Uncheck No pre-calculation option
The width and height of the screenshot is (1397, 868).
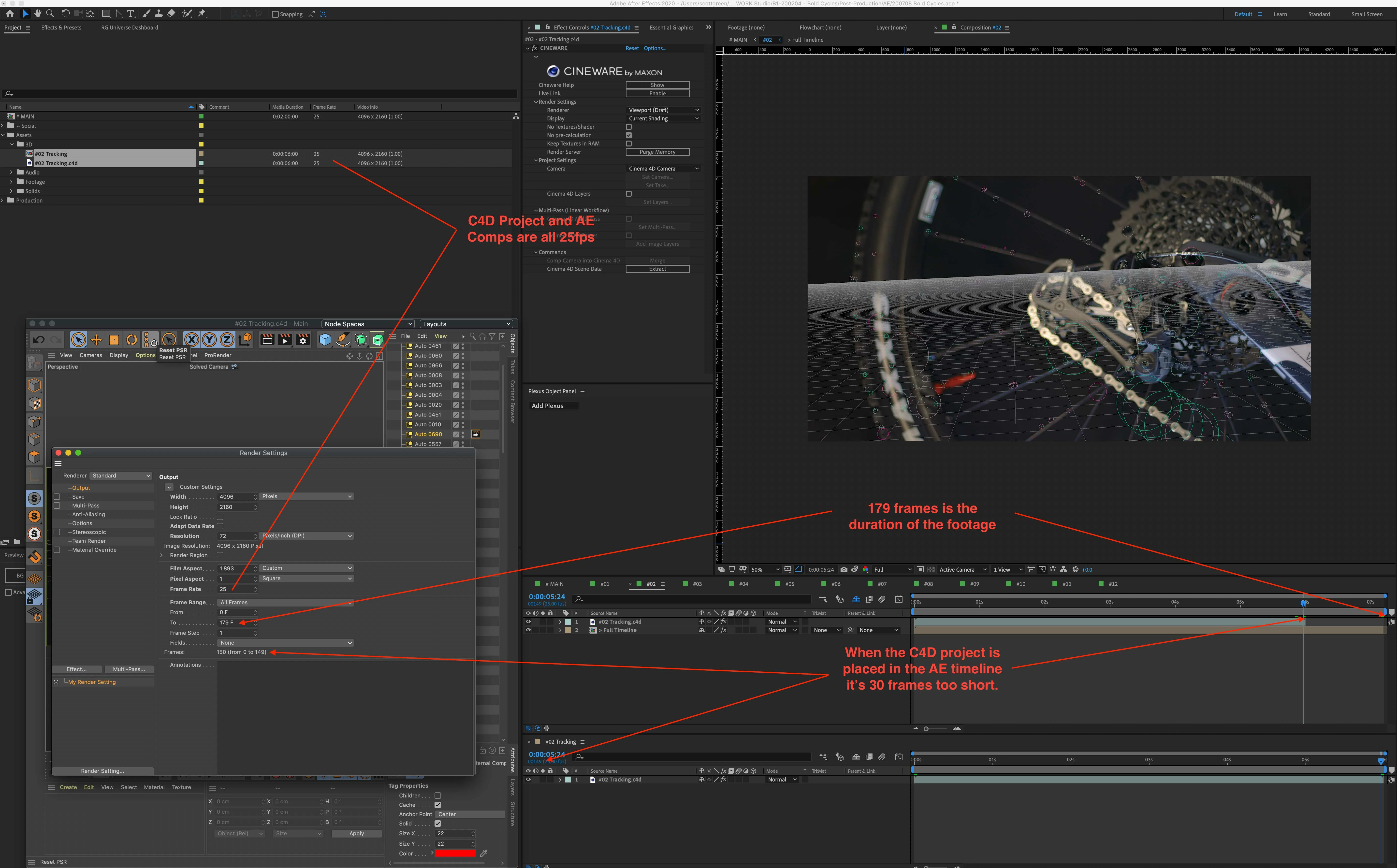[x=628, y=135]
